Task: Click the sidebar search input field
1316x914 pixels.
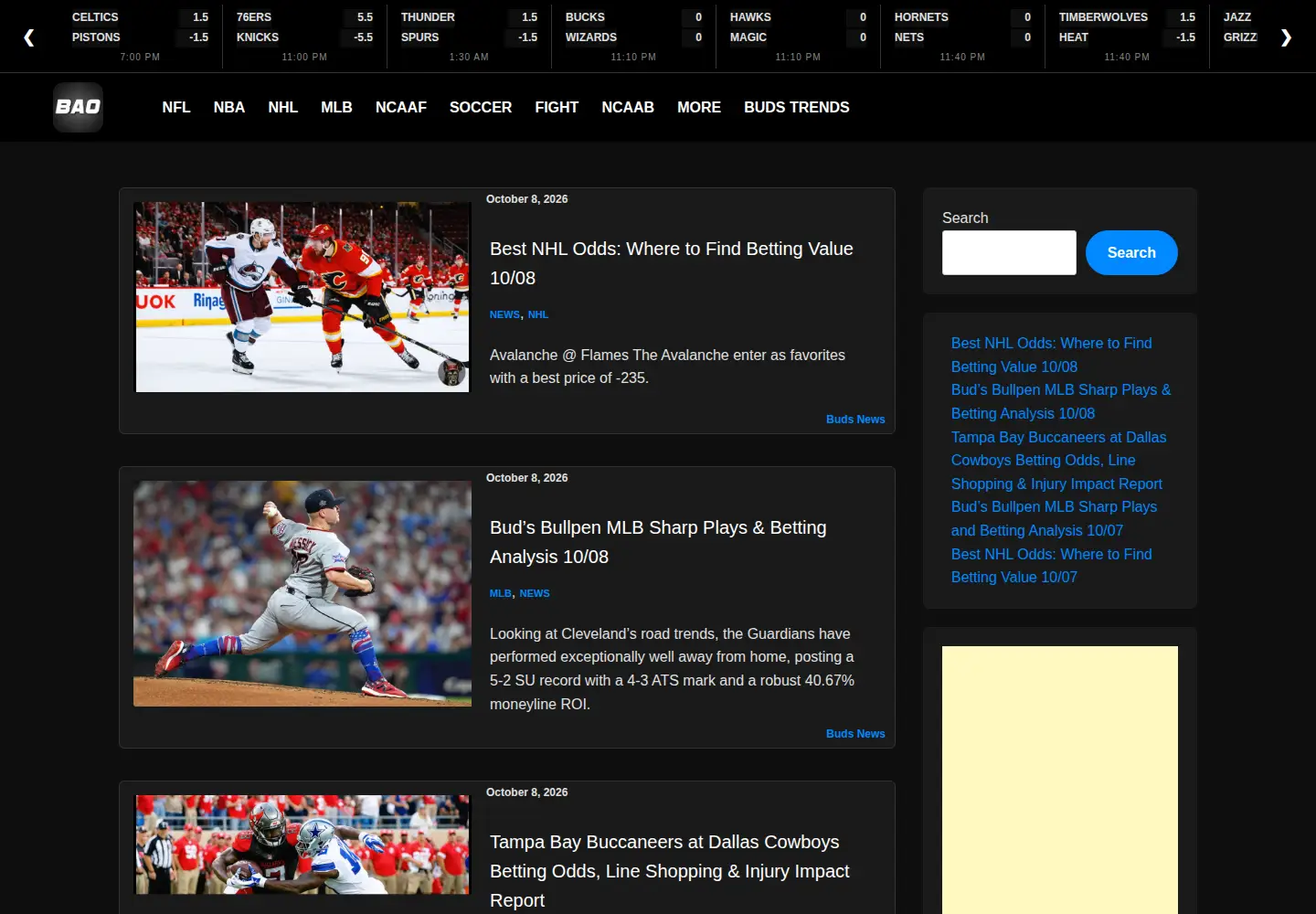Action: [1009, 252]
